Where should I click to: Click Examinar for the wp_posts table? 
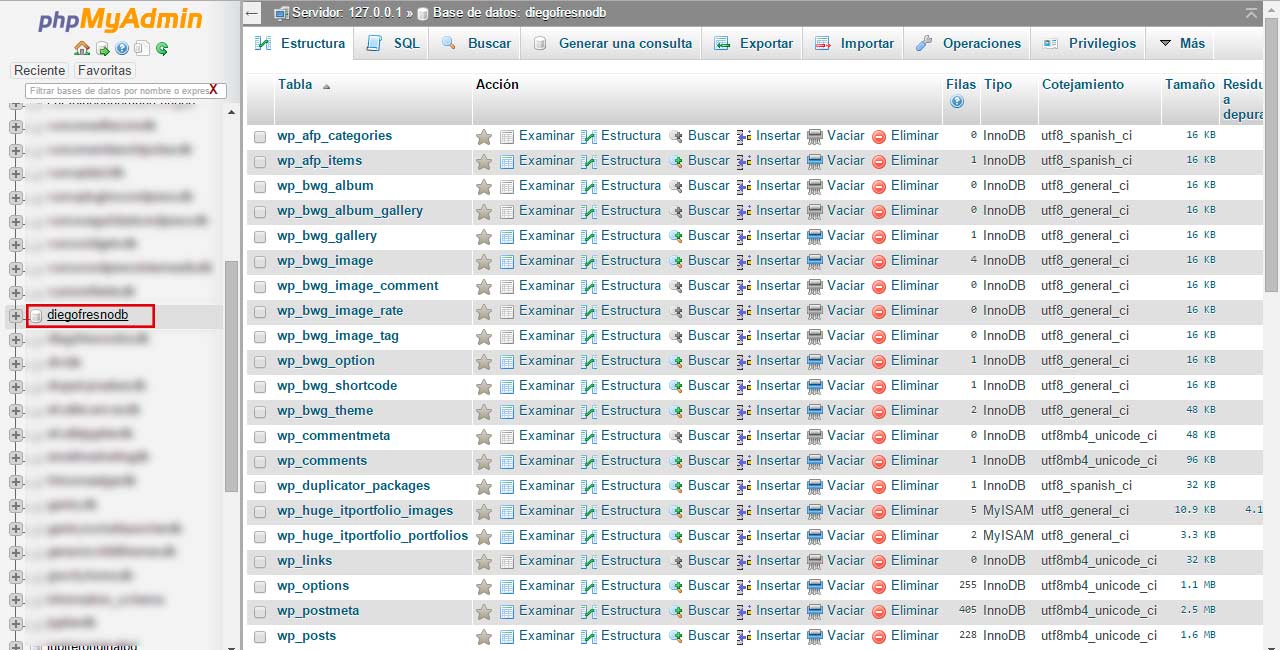pos(546,635)
